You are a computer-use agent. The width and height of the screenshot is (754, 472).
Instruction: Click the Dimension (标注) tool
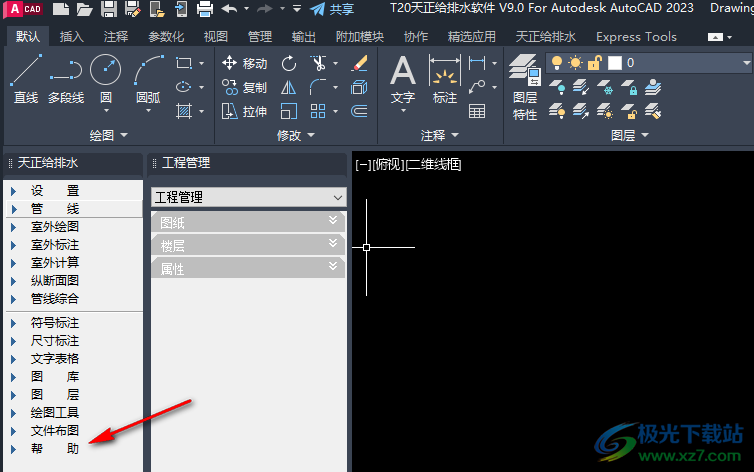445,79
